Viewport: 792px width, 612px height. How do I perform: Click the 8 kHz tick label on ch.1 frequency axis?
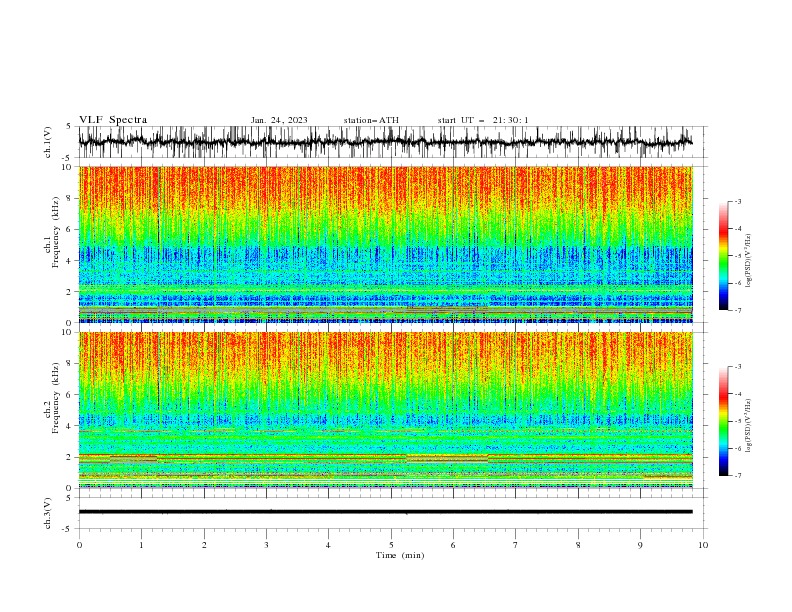[x=70, y=198]
